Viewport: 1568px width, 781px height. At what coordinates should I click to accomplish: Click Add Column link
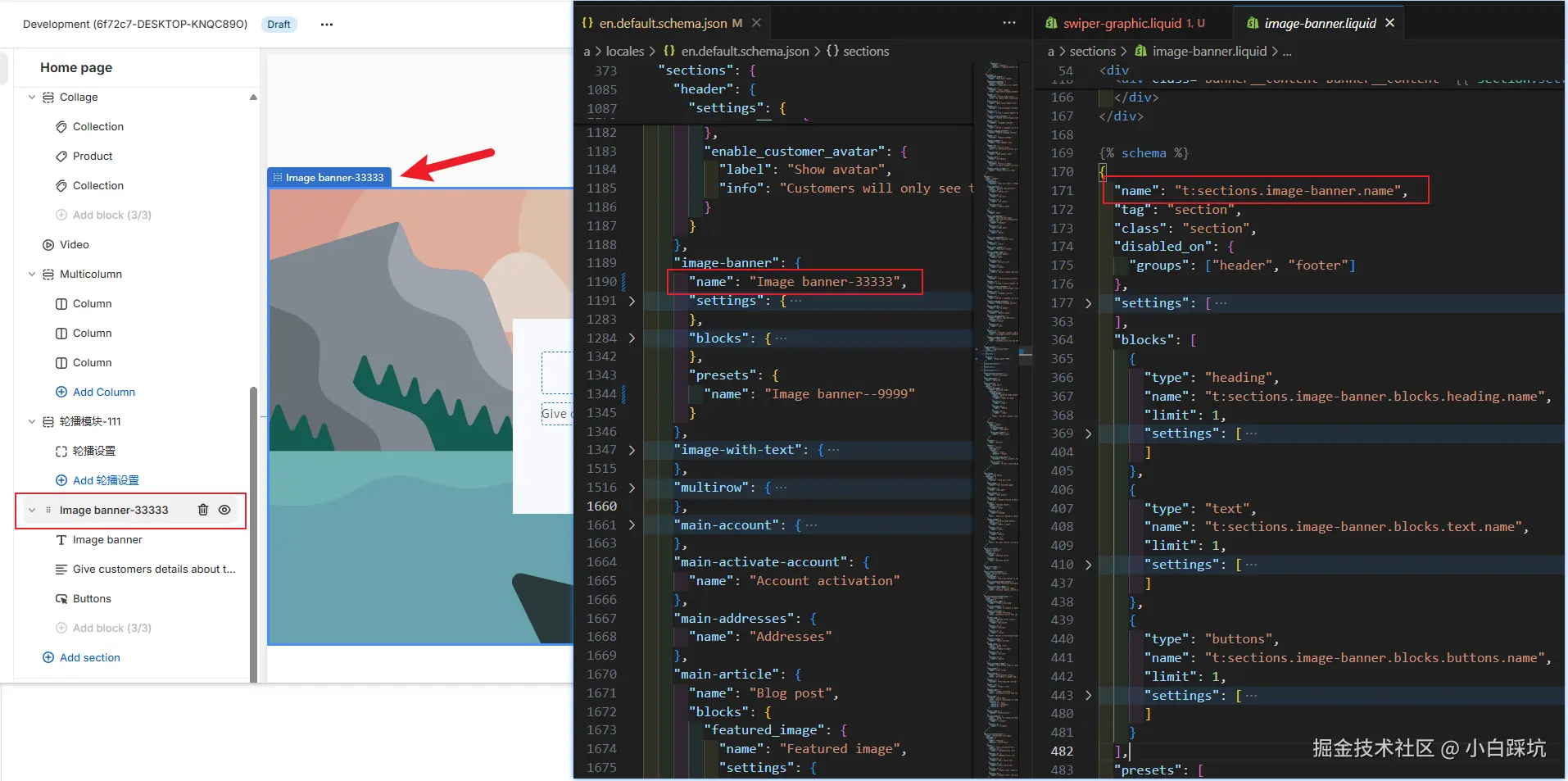(95, 392)
